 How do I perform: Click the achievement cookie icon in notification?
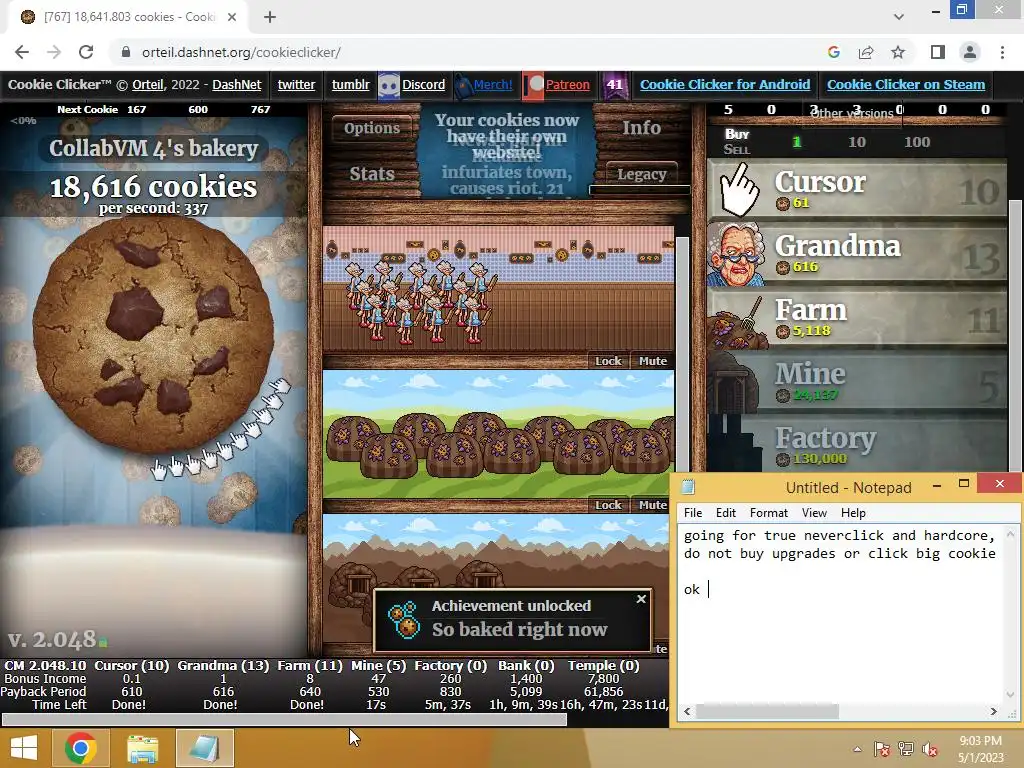pyautogui.click(x=404, y=620)
